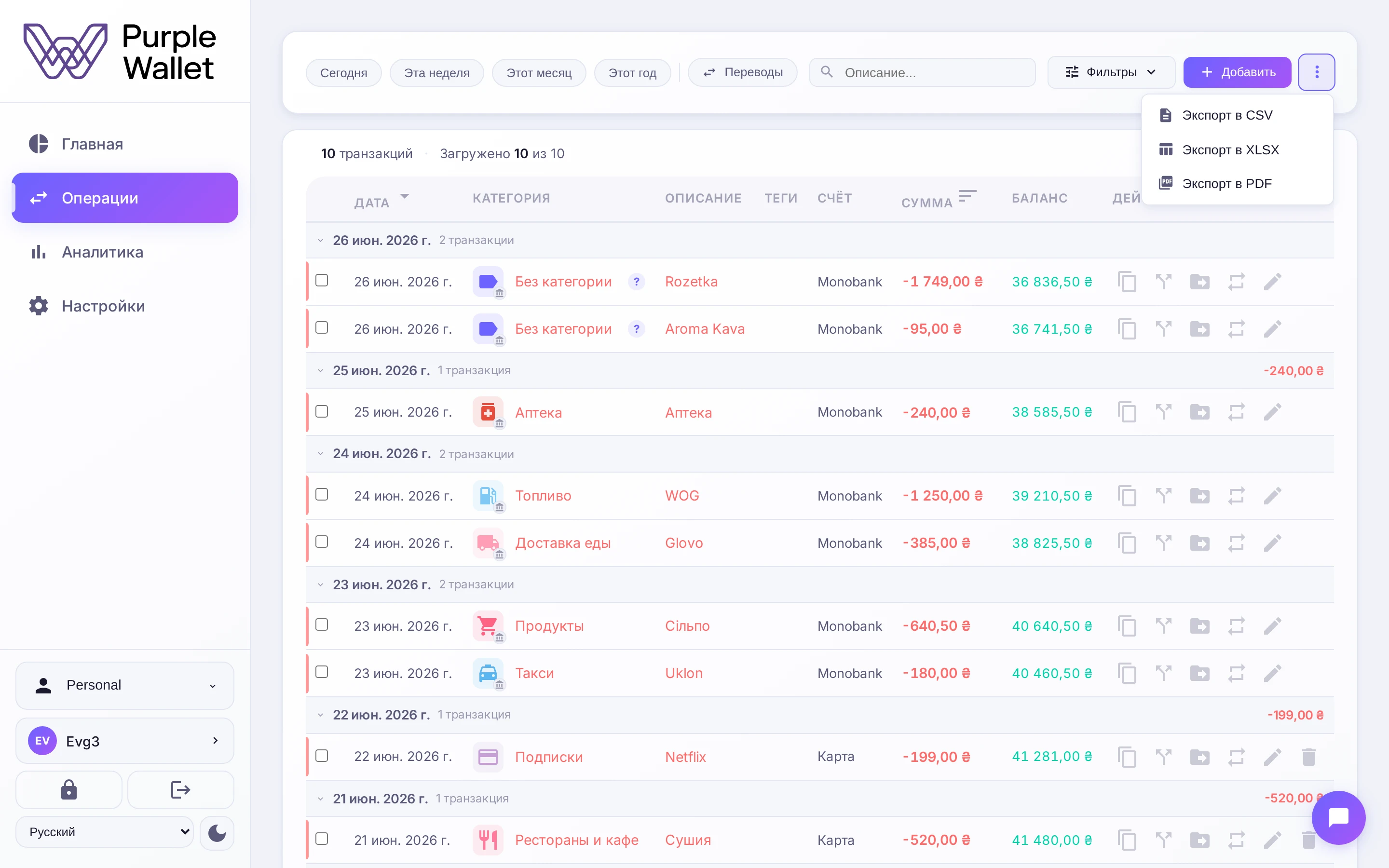Image resolution: width=1389 pixels, height=868 pixels.
Task: Open the Фильтры dropdown
Action: 1111,72
